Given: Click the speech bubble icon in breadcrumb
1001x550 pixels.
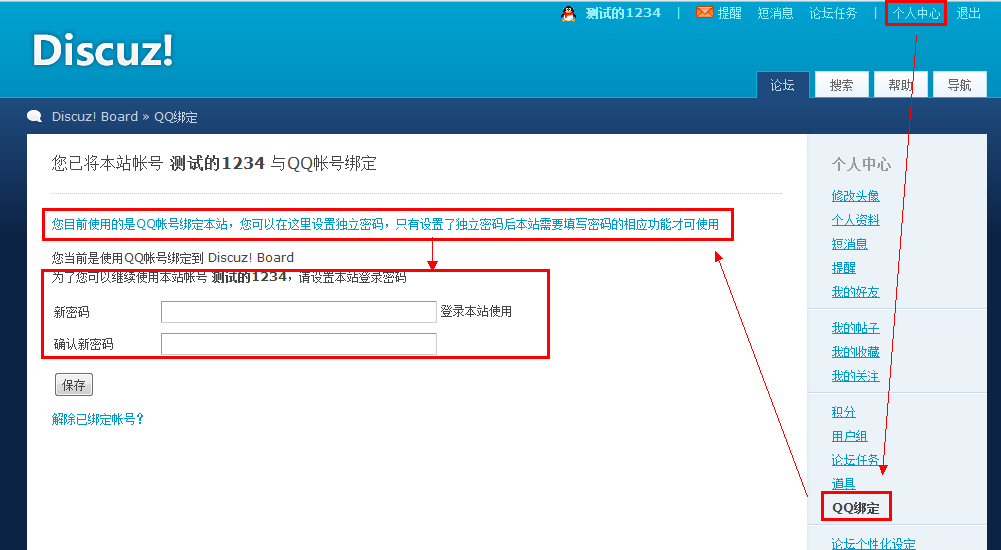Looking at the screenshot, I should [34, 116].
